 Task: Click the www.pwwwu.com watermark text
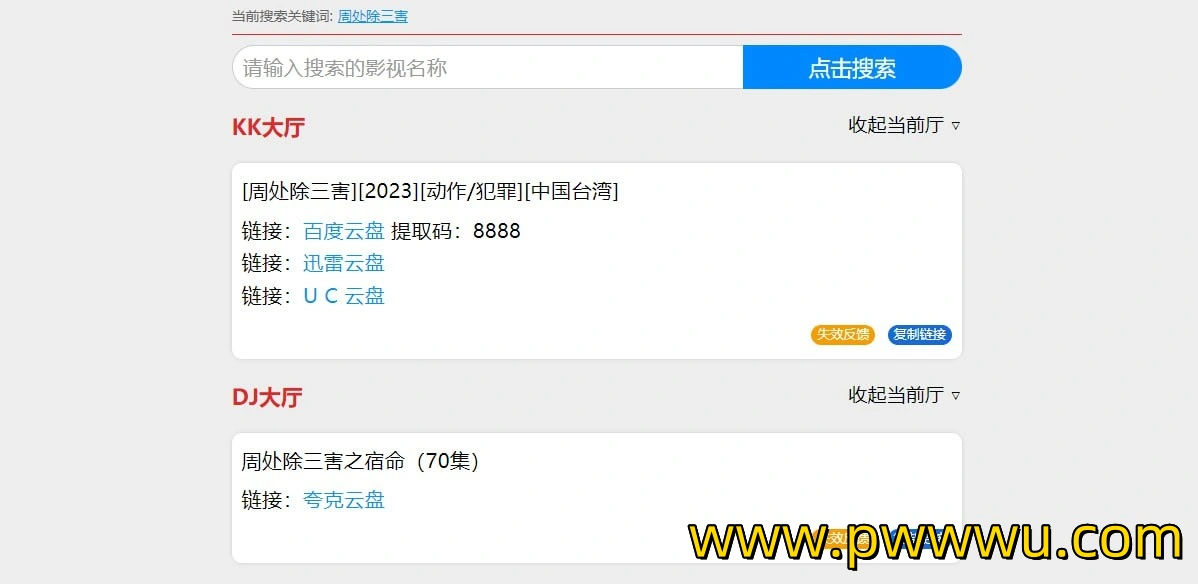tap(937, 542)
